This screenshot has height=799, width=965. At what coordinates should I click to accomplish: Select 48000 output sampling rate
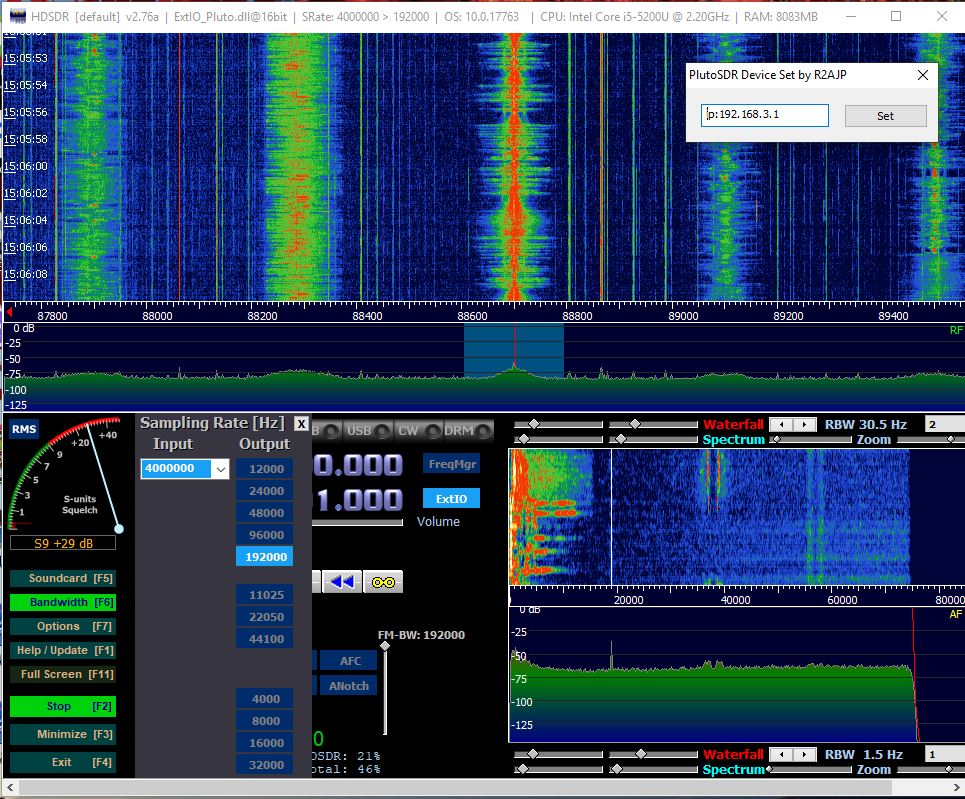point(265,513)
